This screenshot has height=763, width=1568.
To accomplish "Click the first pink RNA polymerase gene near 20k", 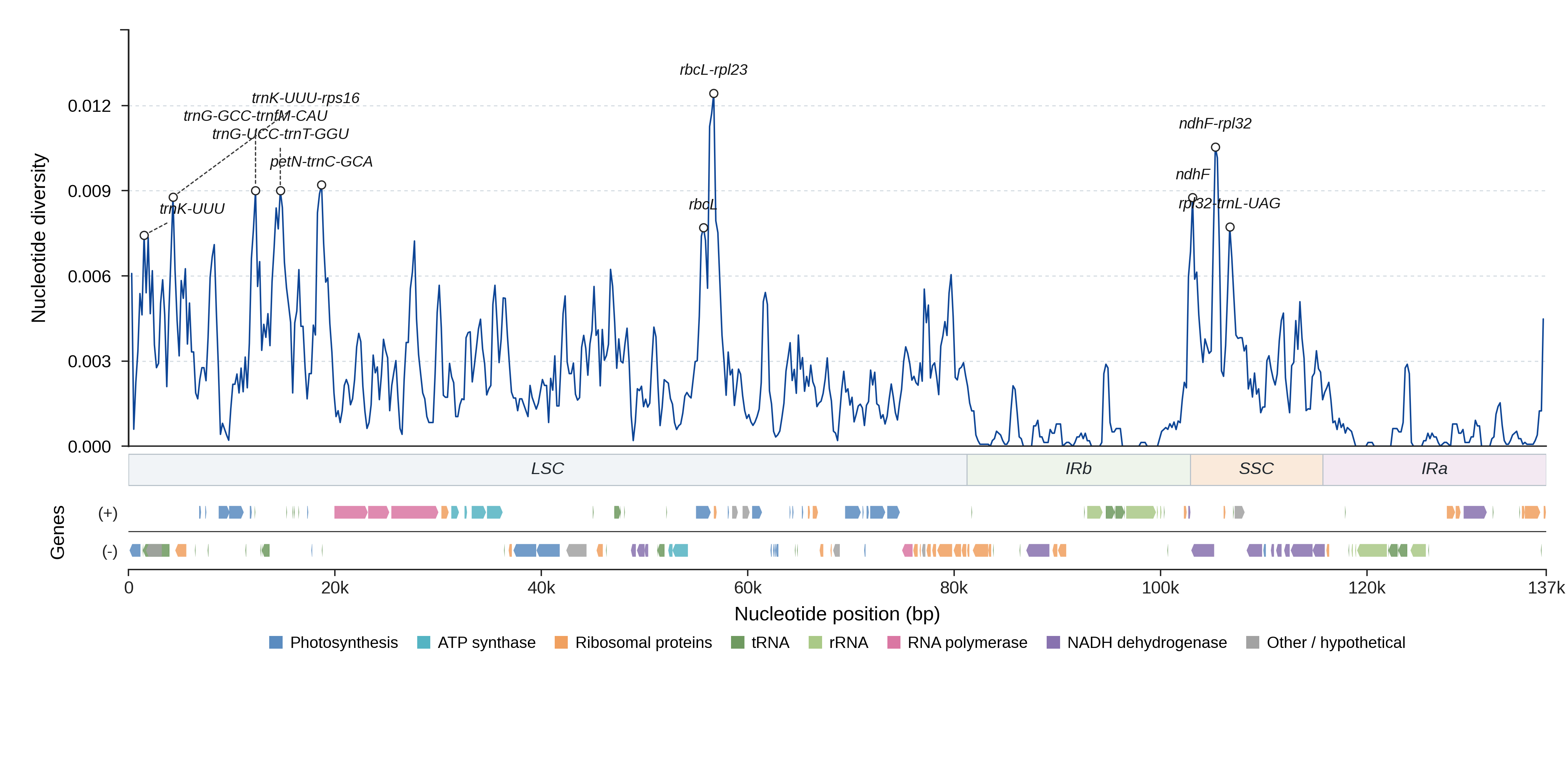I will click(350, 513).
